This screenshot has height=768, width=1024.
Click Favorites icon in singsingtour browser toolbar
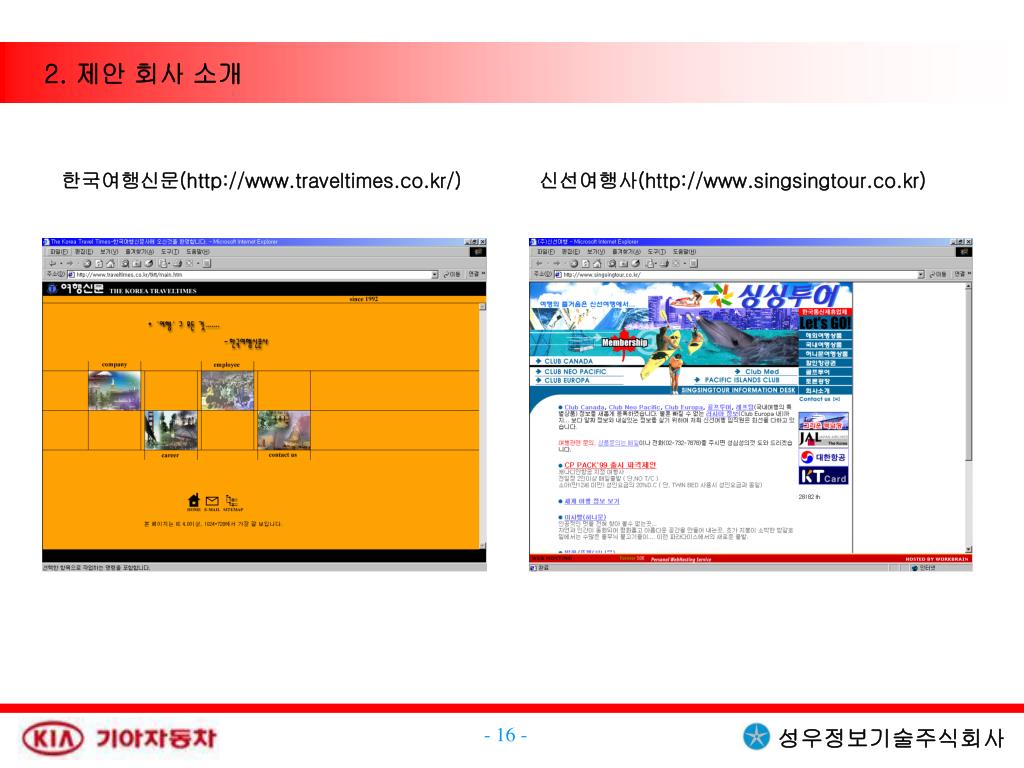[x=624, y=264]
